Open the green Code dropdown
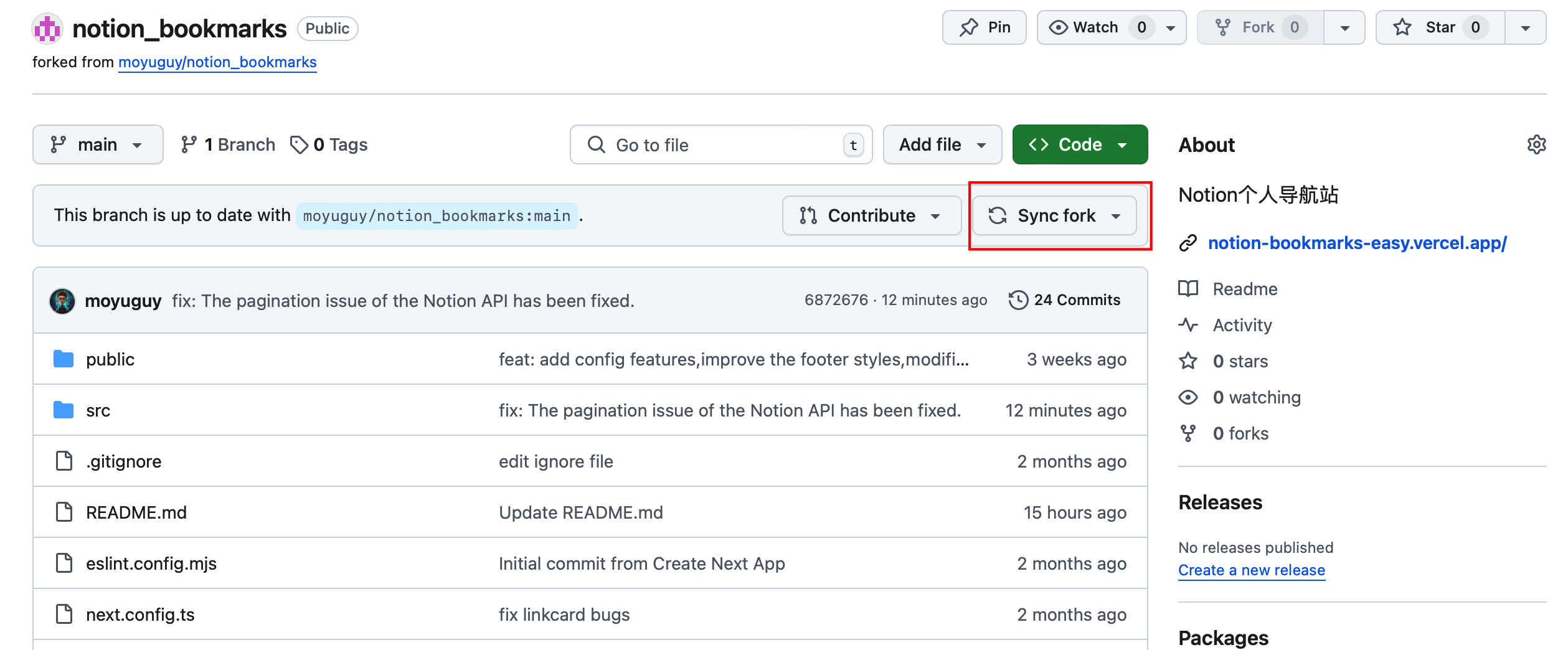Screen dimensions: 1568x650 coord(1080,144)
